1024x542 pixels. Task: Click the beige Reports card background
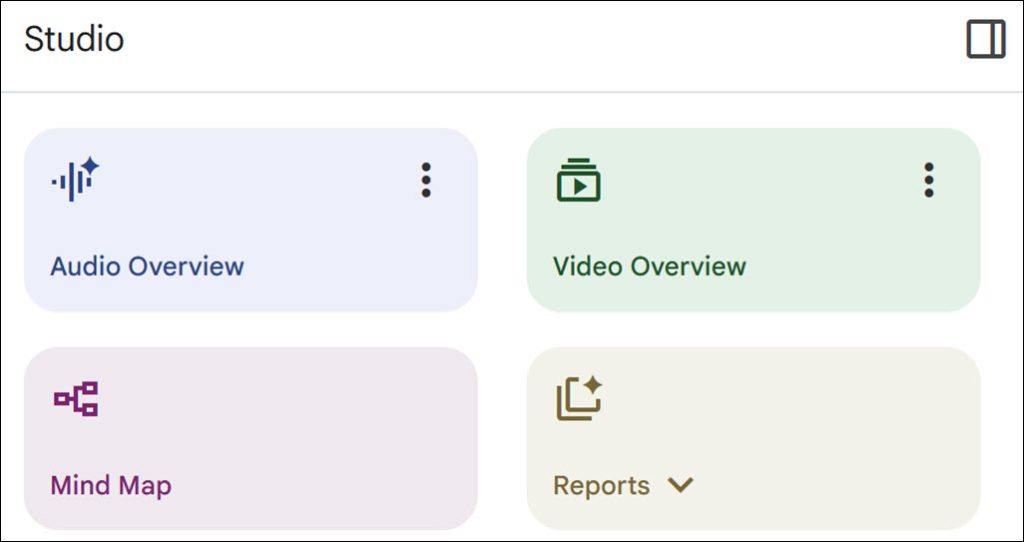(754, 439)
